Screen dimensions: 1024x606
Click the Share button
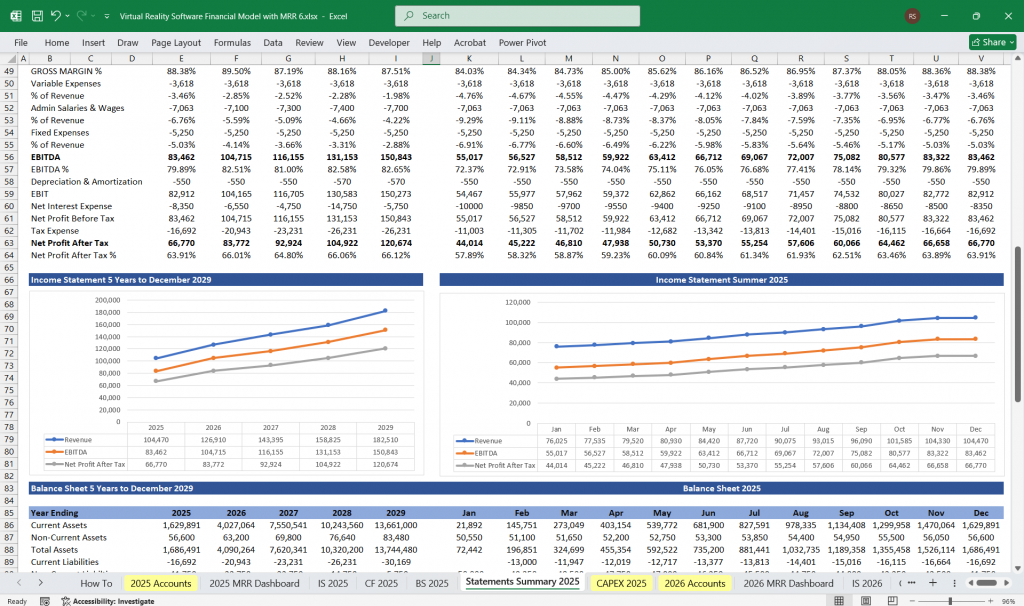pos(988,42)
